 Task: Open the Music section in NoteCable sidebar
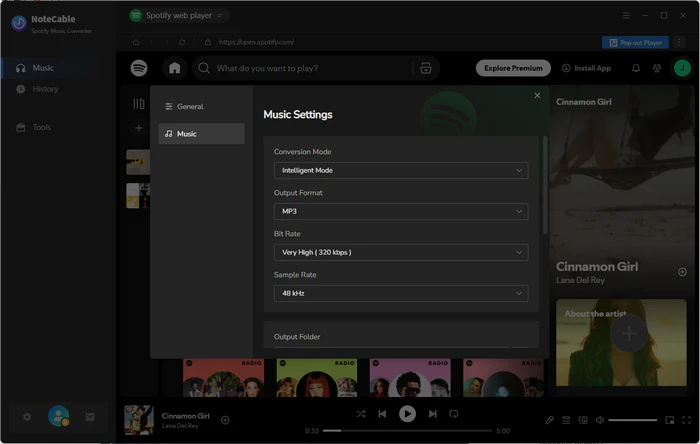click(x=58, y=68)
